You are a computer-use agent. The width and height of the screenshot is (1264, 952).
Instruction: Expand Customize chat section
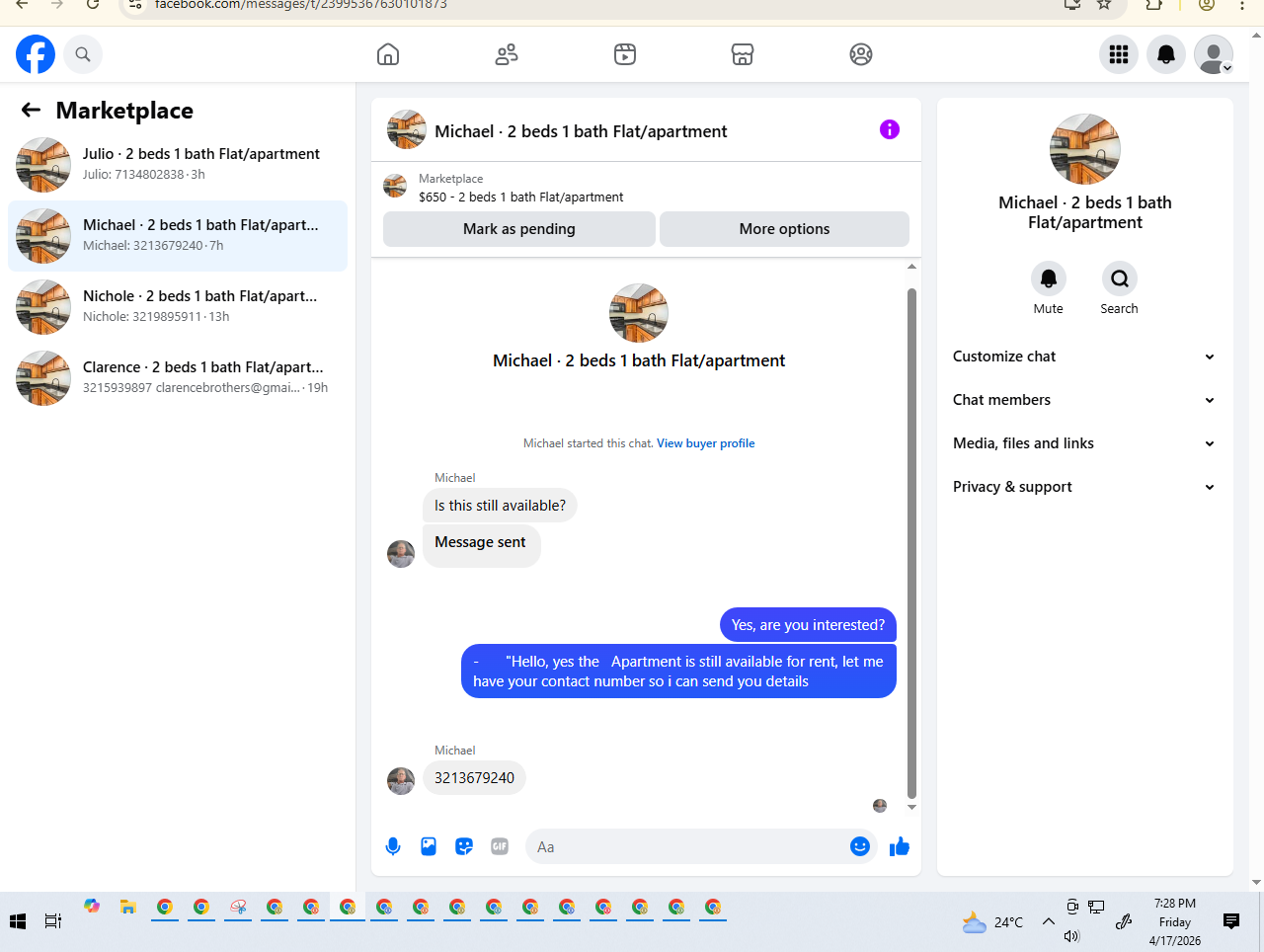[x=1084, y=357]
